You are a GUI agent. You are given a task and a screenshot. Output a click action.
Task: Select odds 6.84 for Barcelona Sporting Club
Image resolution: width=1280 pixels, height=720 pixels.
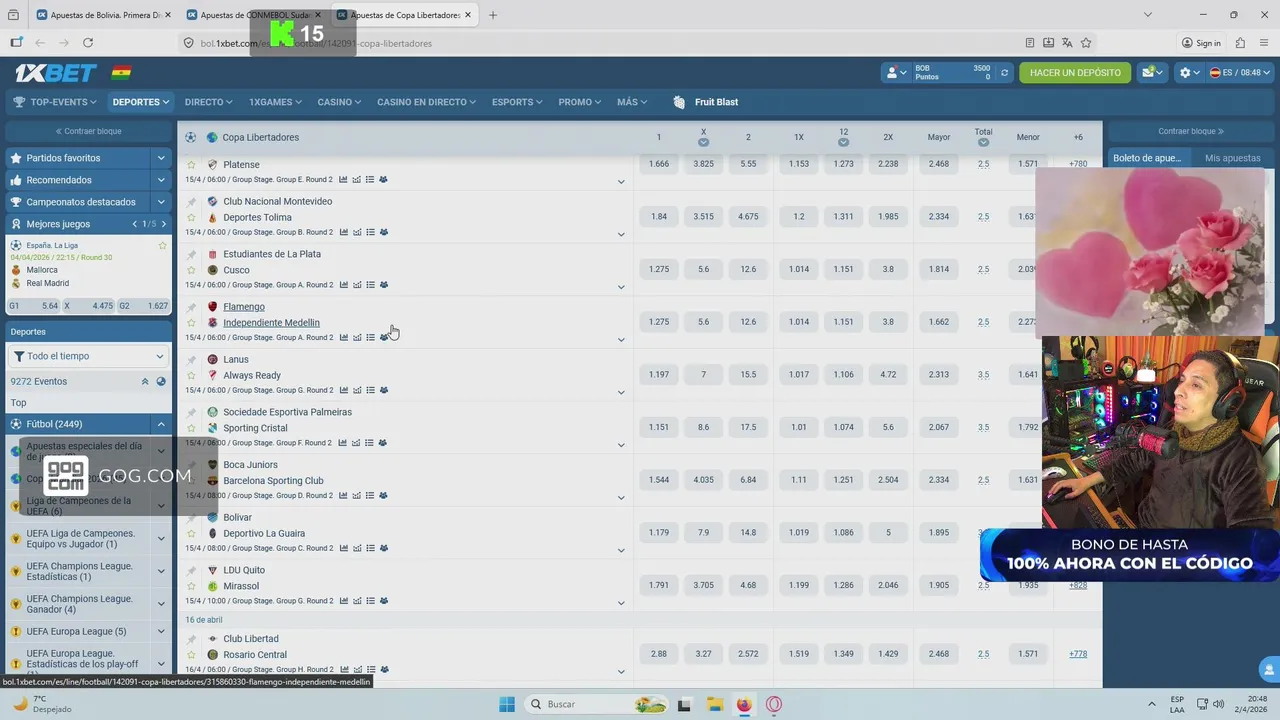click(x=748, y=480)
